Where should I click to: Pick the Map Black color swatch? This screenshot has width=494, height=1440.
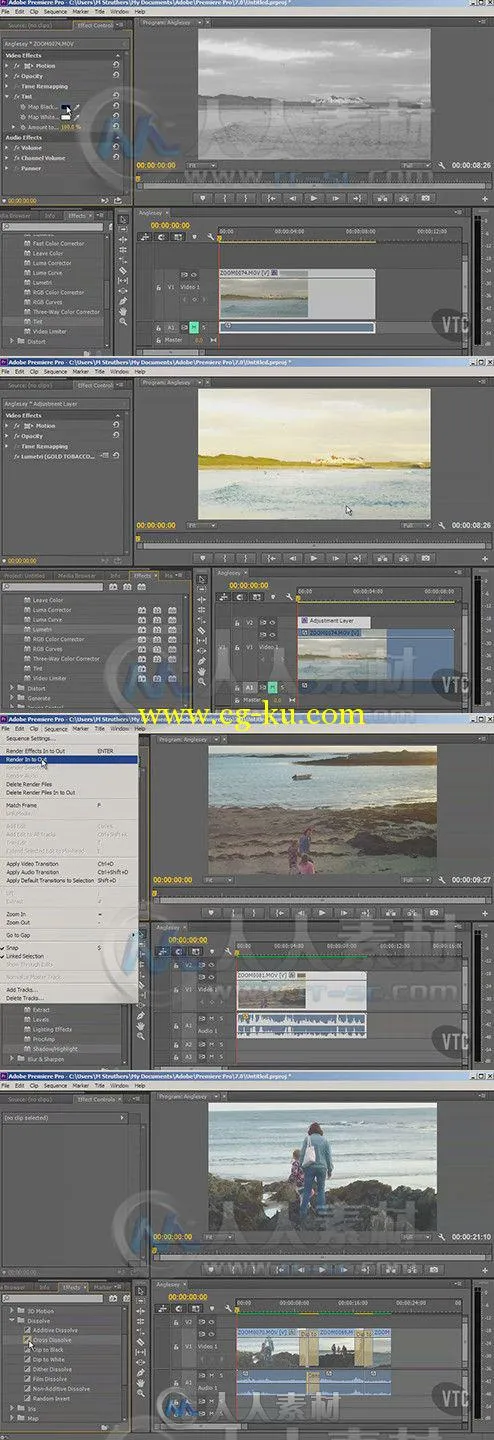67,108
